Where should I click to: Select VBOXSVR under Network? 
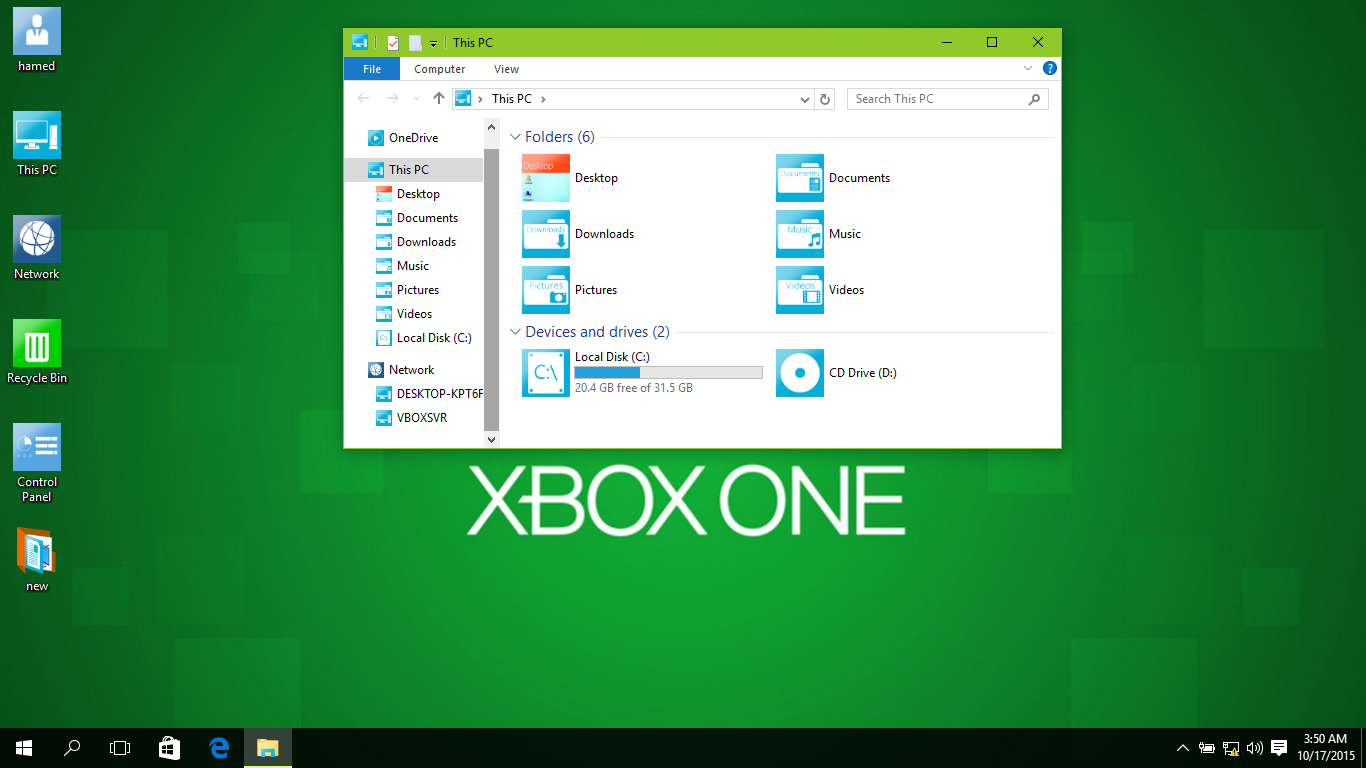421,418
